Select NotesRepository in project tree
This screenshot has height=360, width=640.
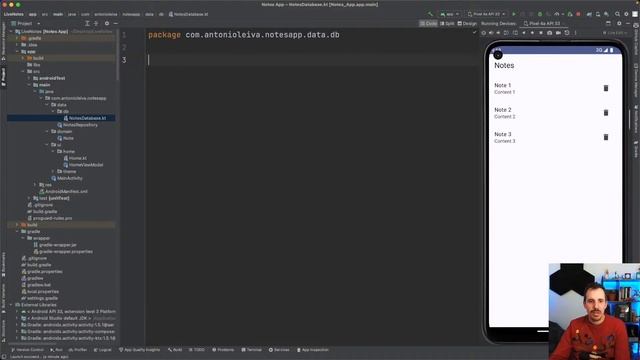pyautogui.click(x=80, y=125)
